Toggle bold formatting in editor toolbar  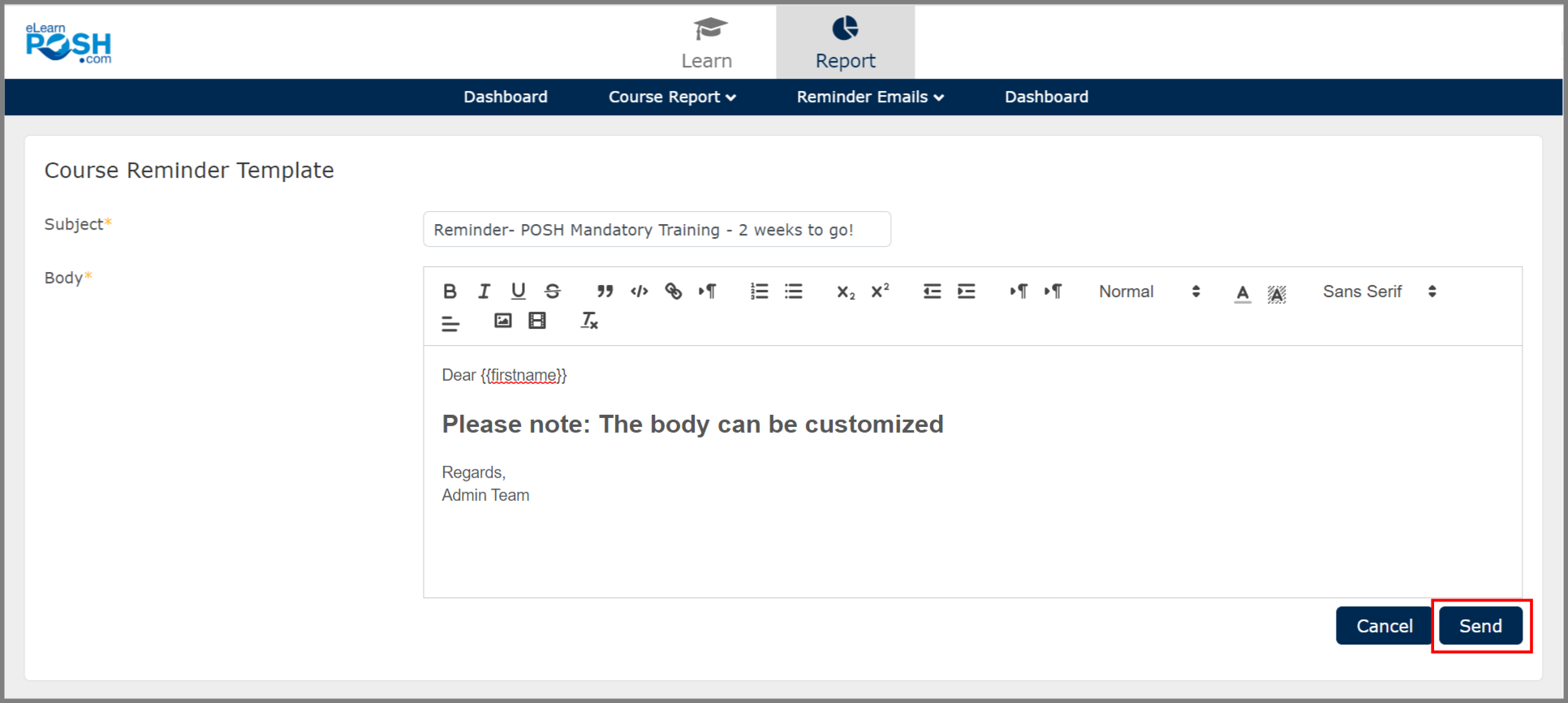(x=450, y=291)
